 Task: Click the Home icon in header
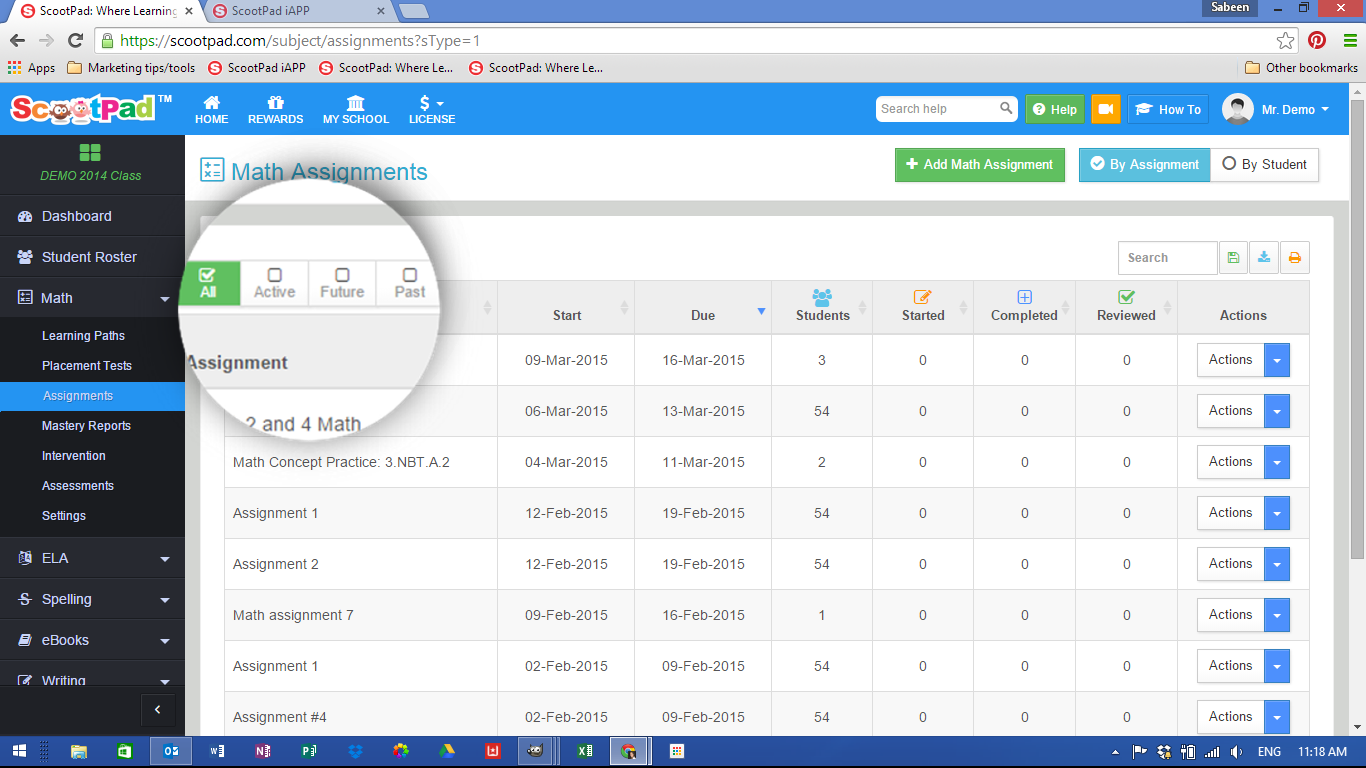tap(211, 109)
